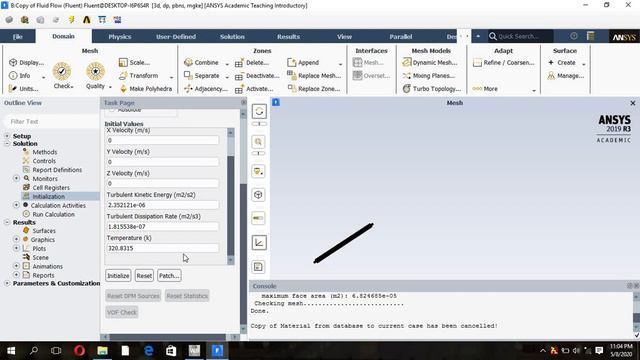
Task: Open File Explorer from taskbar
Action: (x=102, y=351)
